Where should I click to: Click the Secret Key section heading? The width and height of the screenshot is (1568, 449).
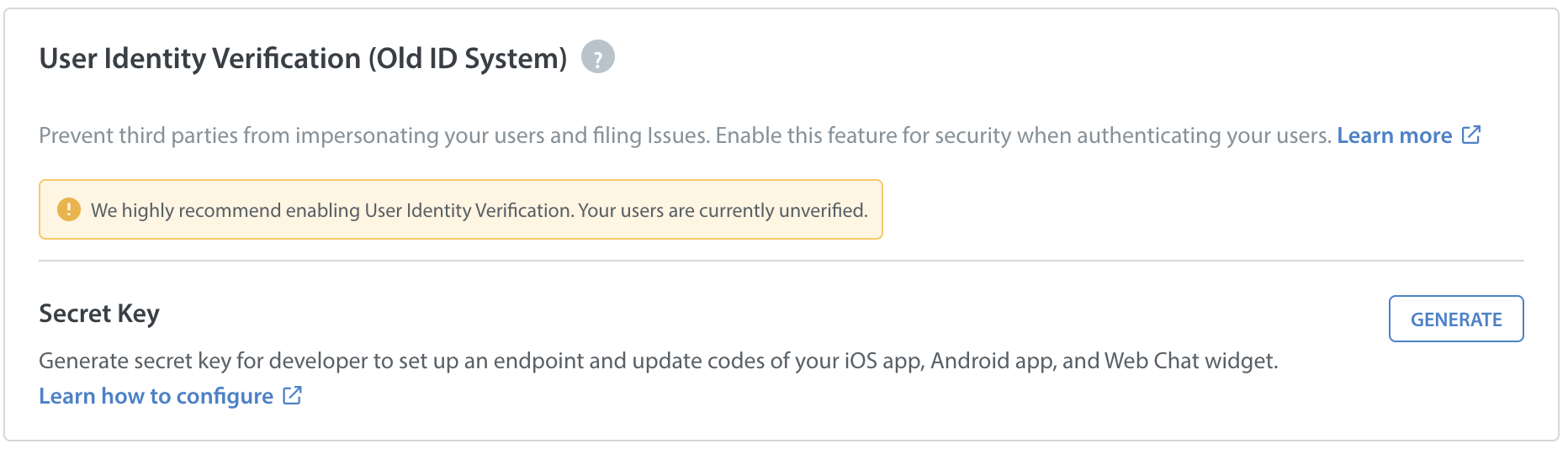99,314
